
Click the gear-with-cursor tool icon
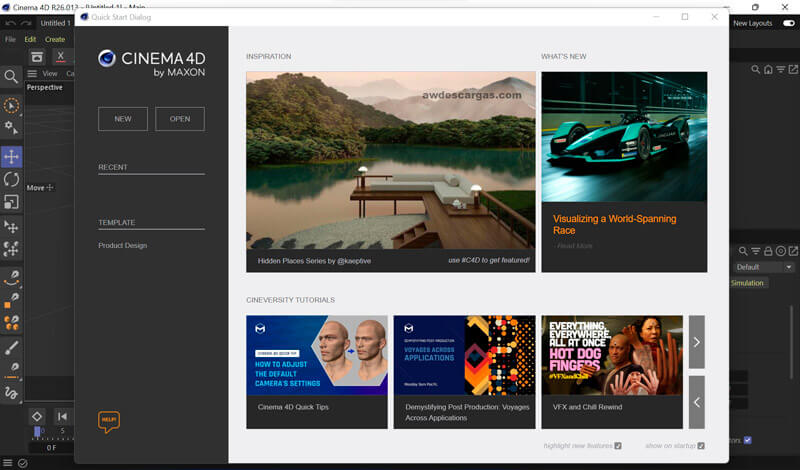click(11, 127)
